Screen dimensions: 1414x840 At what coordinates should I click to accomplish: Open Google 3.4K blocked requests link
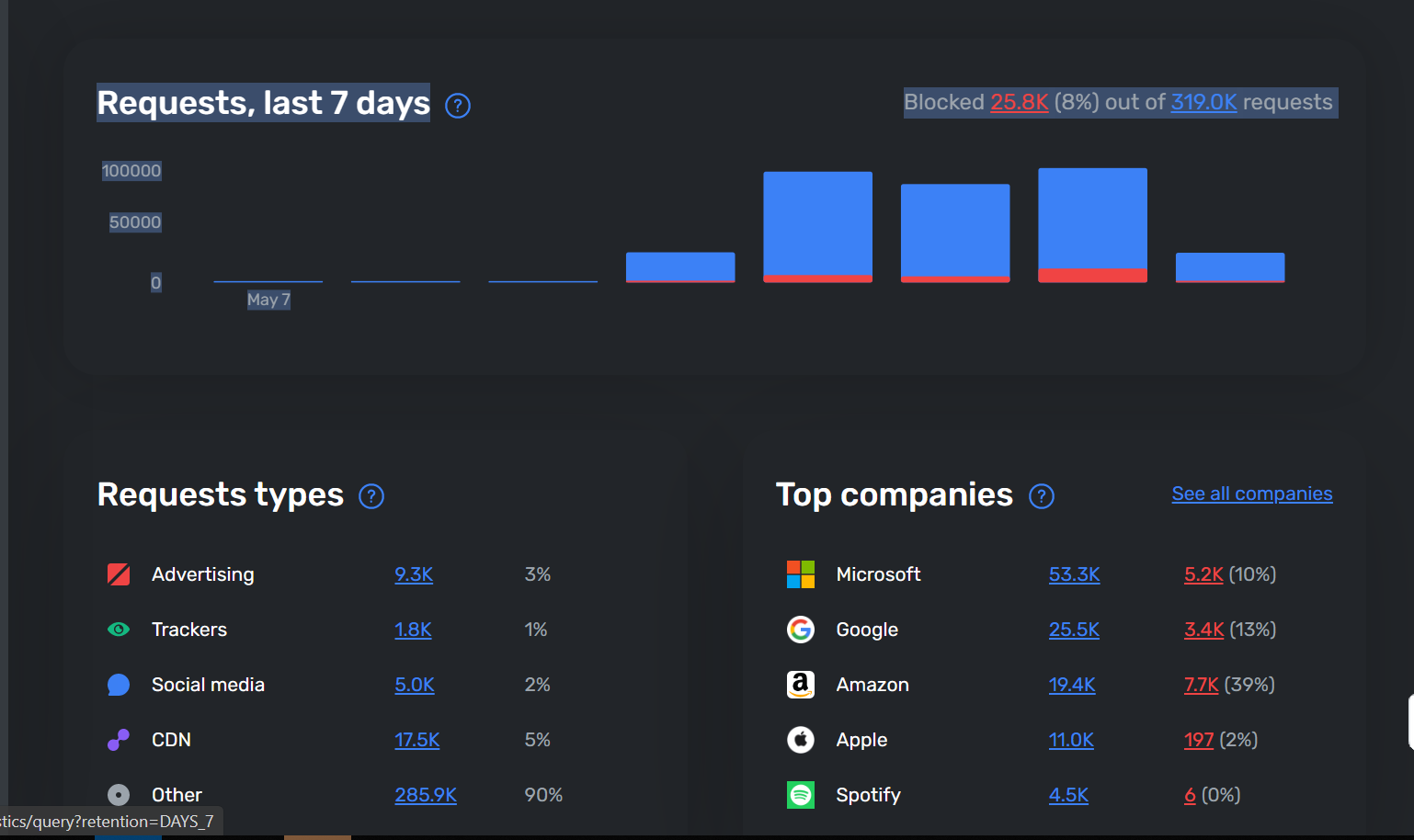[x=1204, y=630]
